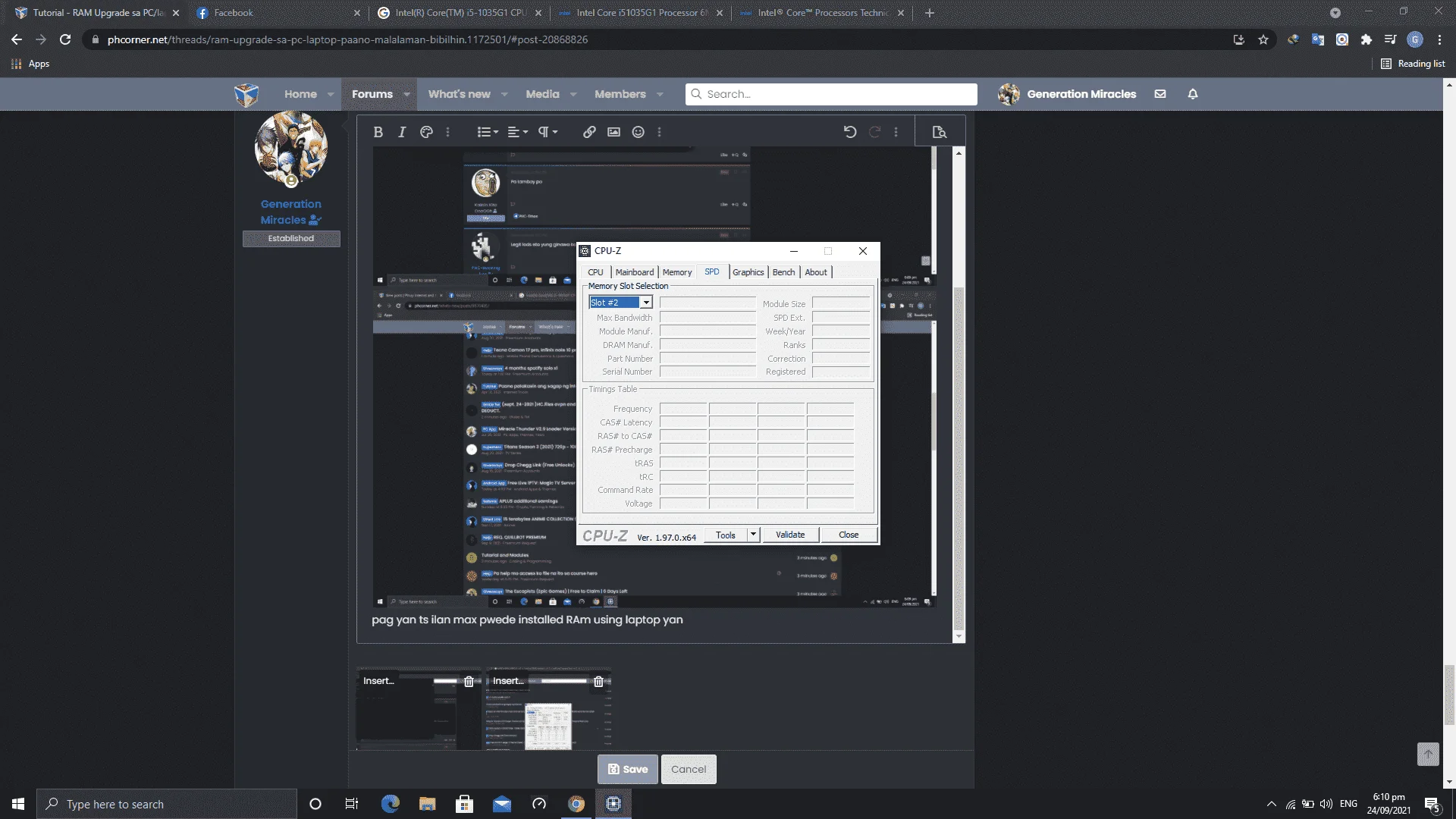
Task: Open the Reading list
Action: click(x=1414, y=64)
